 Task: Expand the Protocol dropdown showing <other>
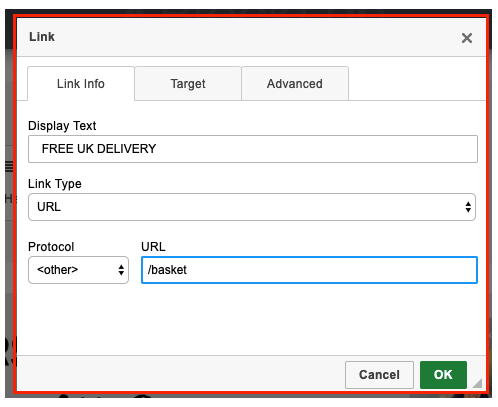78,270
